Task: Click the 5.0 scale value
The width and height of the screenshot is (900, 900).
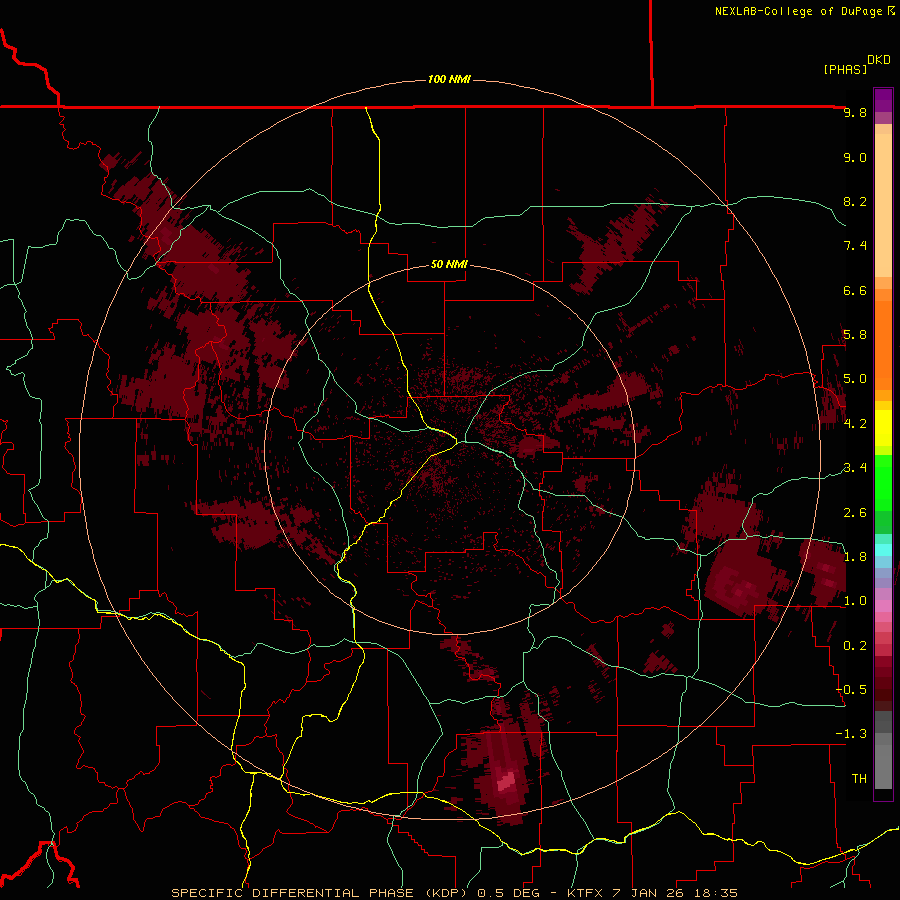Action: [x=855, y=379]
